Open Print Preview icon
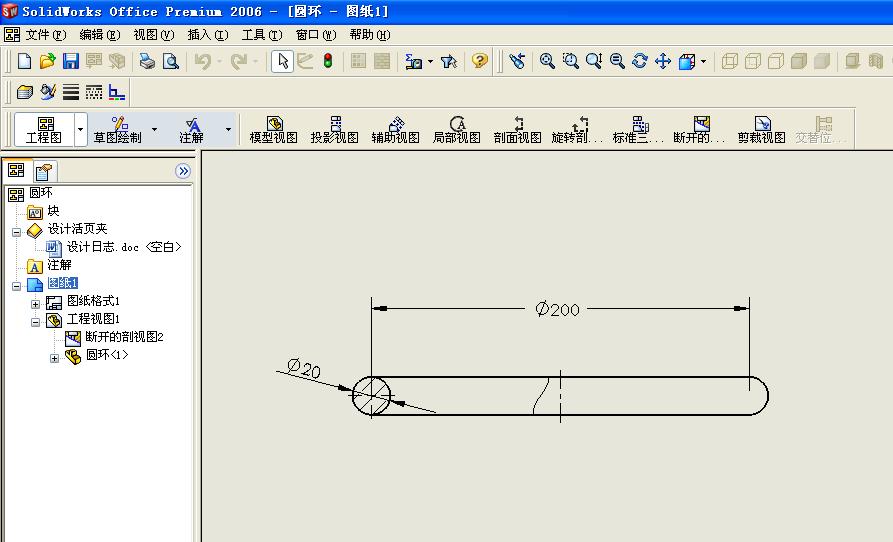Image resolution: width=893 pixels, height=542 pixels. pyautogui.click(x=170, y=61)
